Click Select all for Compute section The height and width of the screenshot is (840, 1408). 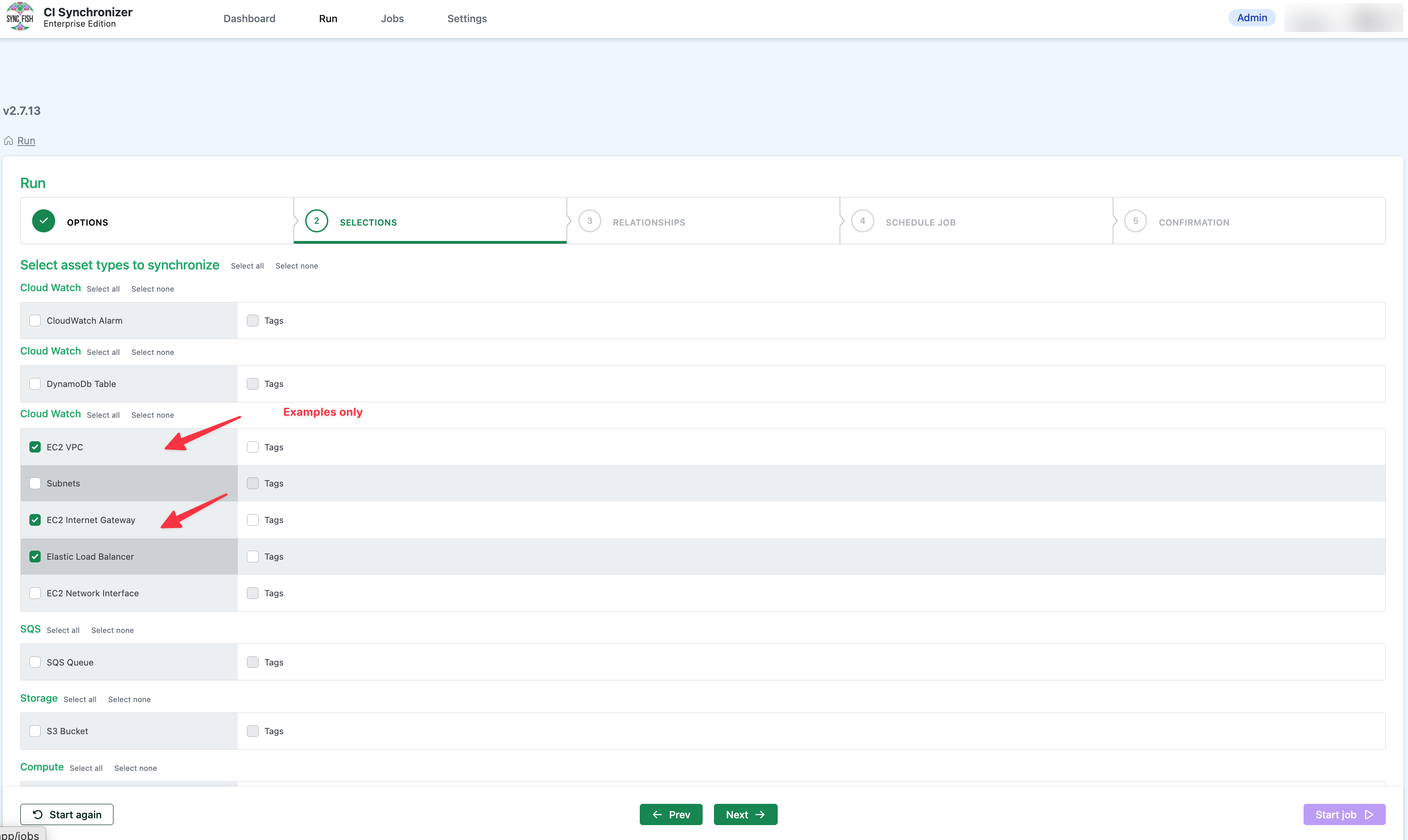[86, 769]
